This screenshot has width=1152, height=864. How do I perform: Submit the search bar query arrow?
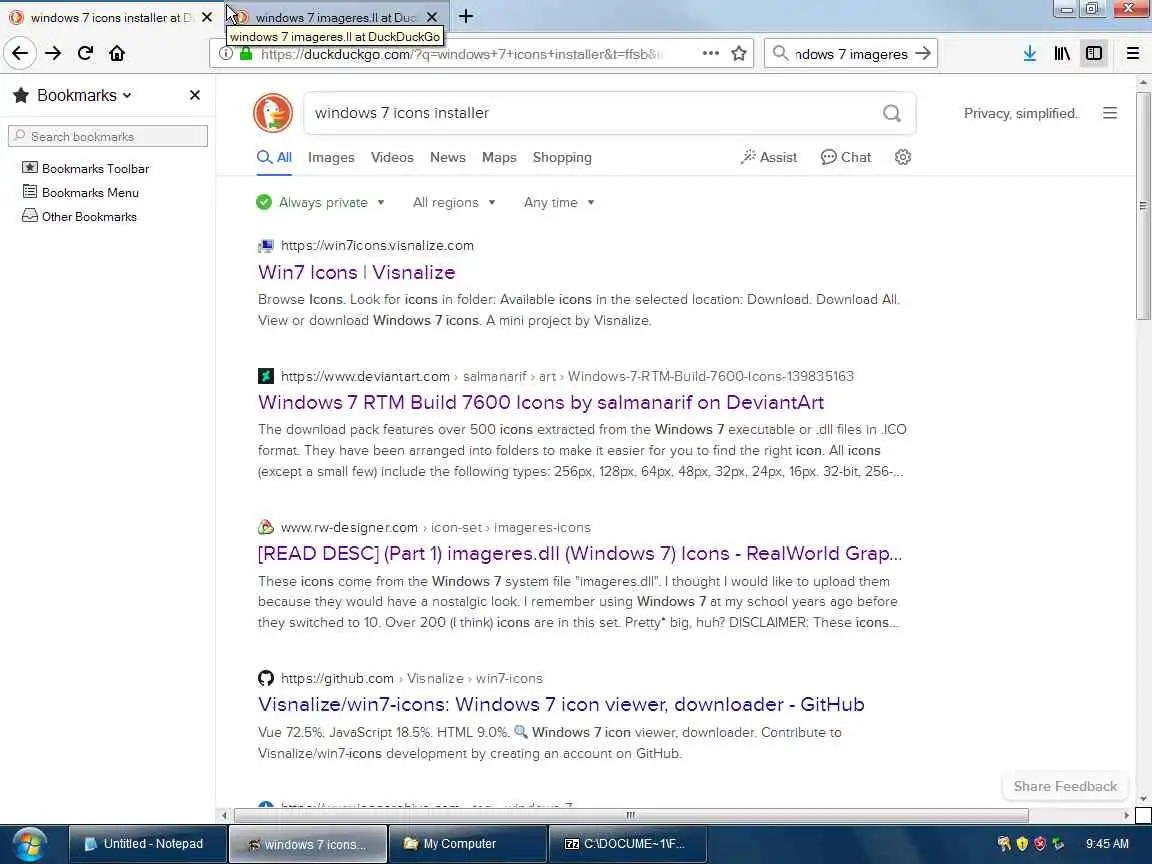(923, 53)
